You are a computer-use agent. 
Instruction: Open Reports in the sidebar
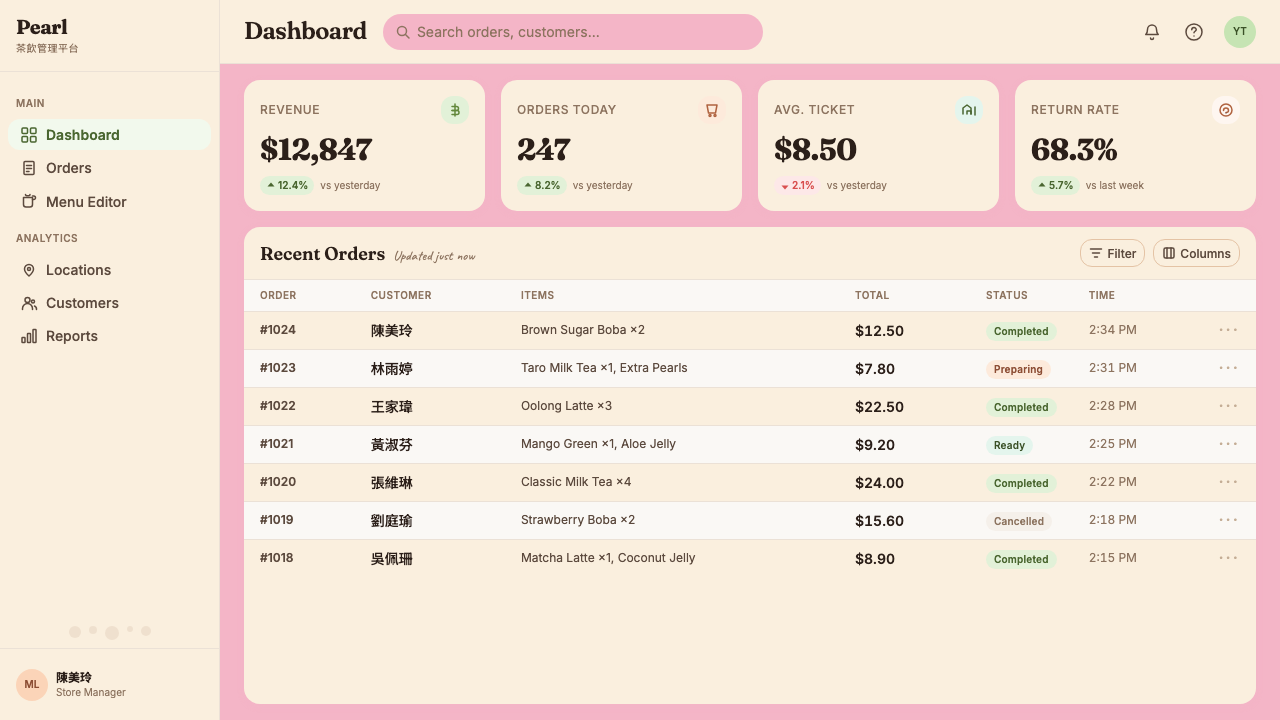click(110, 336)
